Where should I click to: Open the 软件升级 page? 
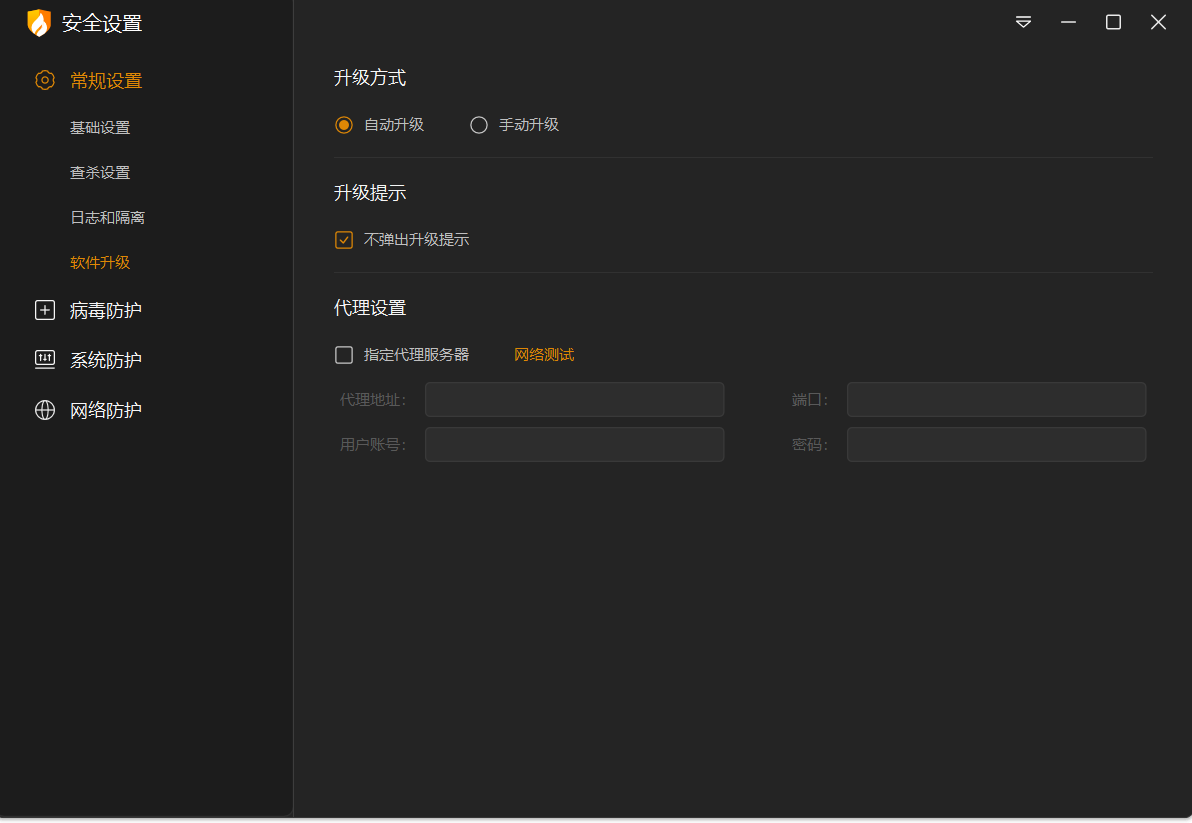tap(100, 262)
